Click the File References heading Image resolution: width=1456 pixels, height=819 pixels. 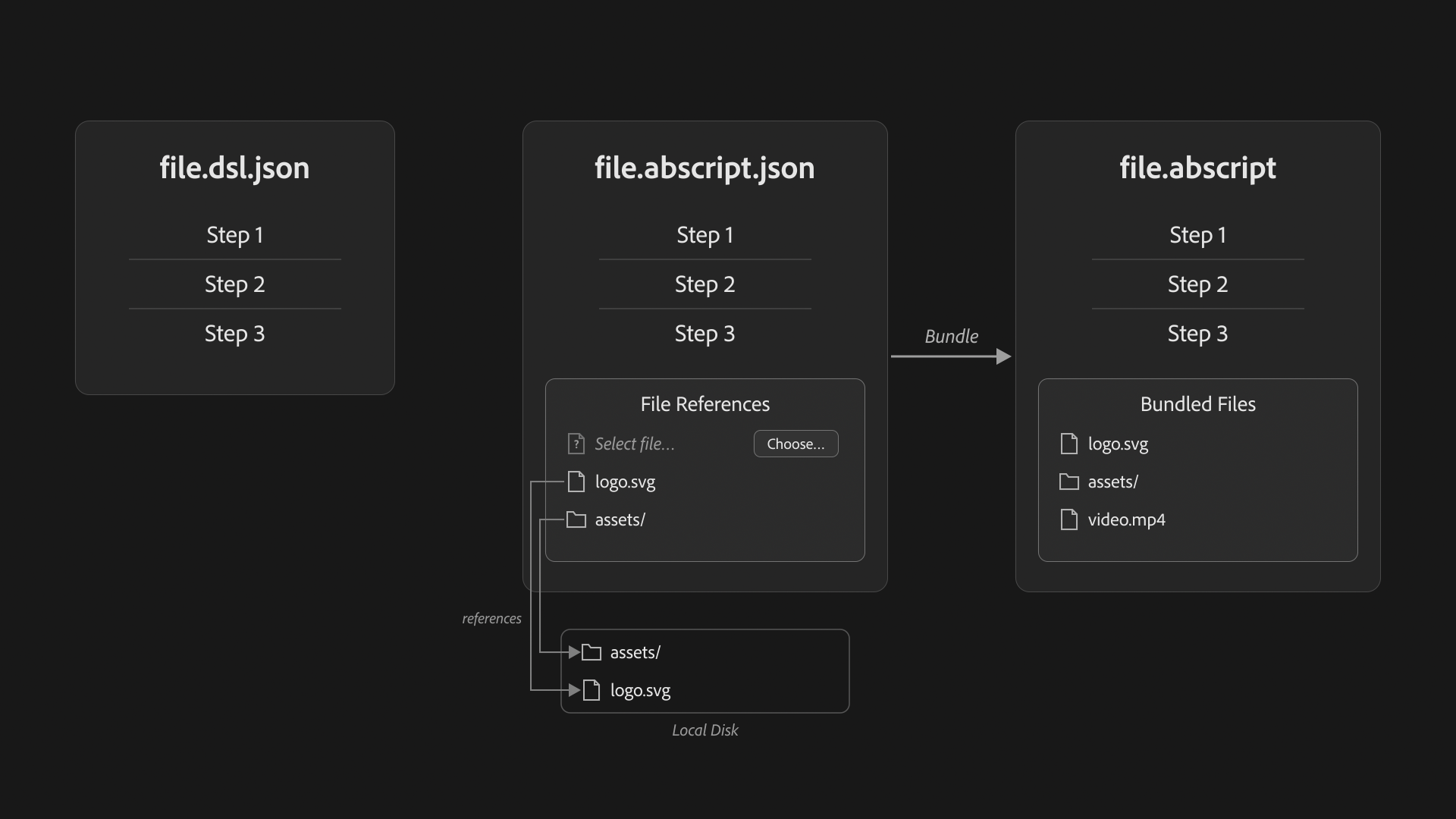704,404
